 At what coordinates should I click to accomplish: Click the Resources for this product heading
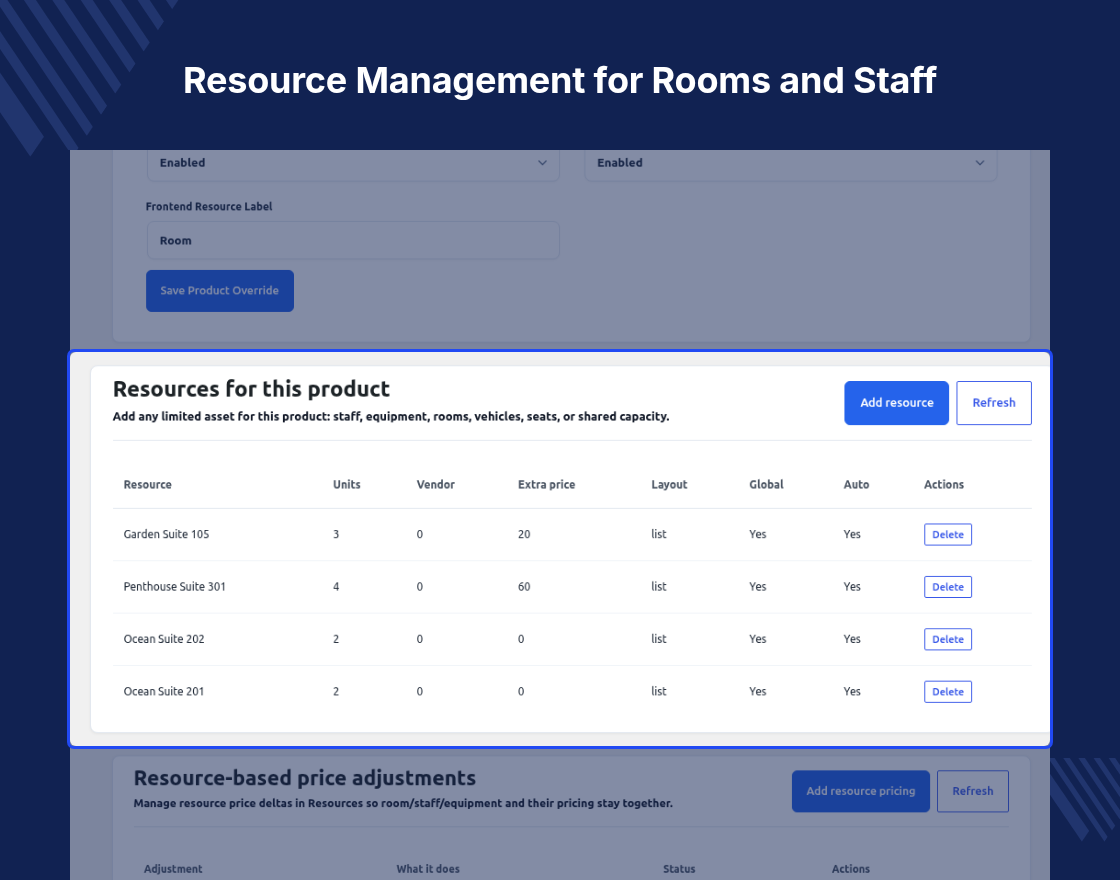point(251,389)
